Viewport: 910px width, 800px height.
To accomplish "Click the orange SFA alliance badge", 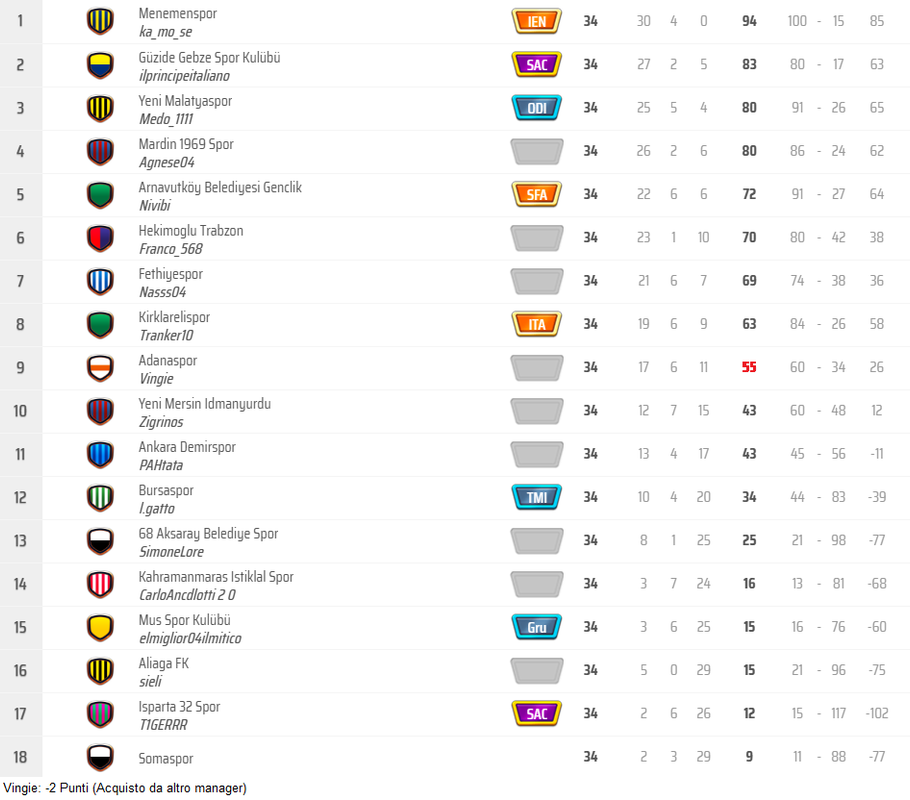I will point(537,194).
